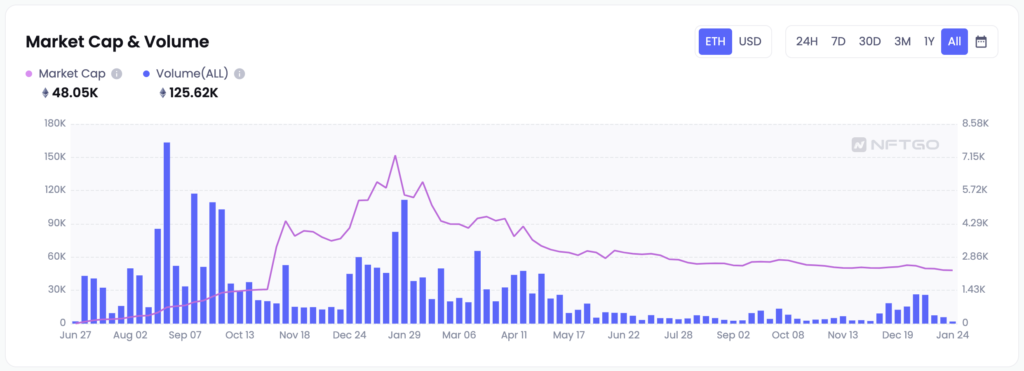Screen dimensions: 1024x371
Task: Click the tallest volume bar in late August
Action: pos(167,233)
